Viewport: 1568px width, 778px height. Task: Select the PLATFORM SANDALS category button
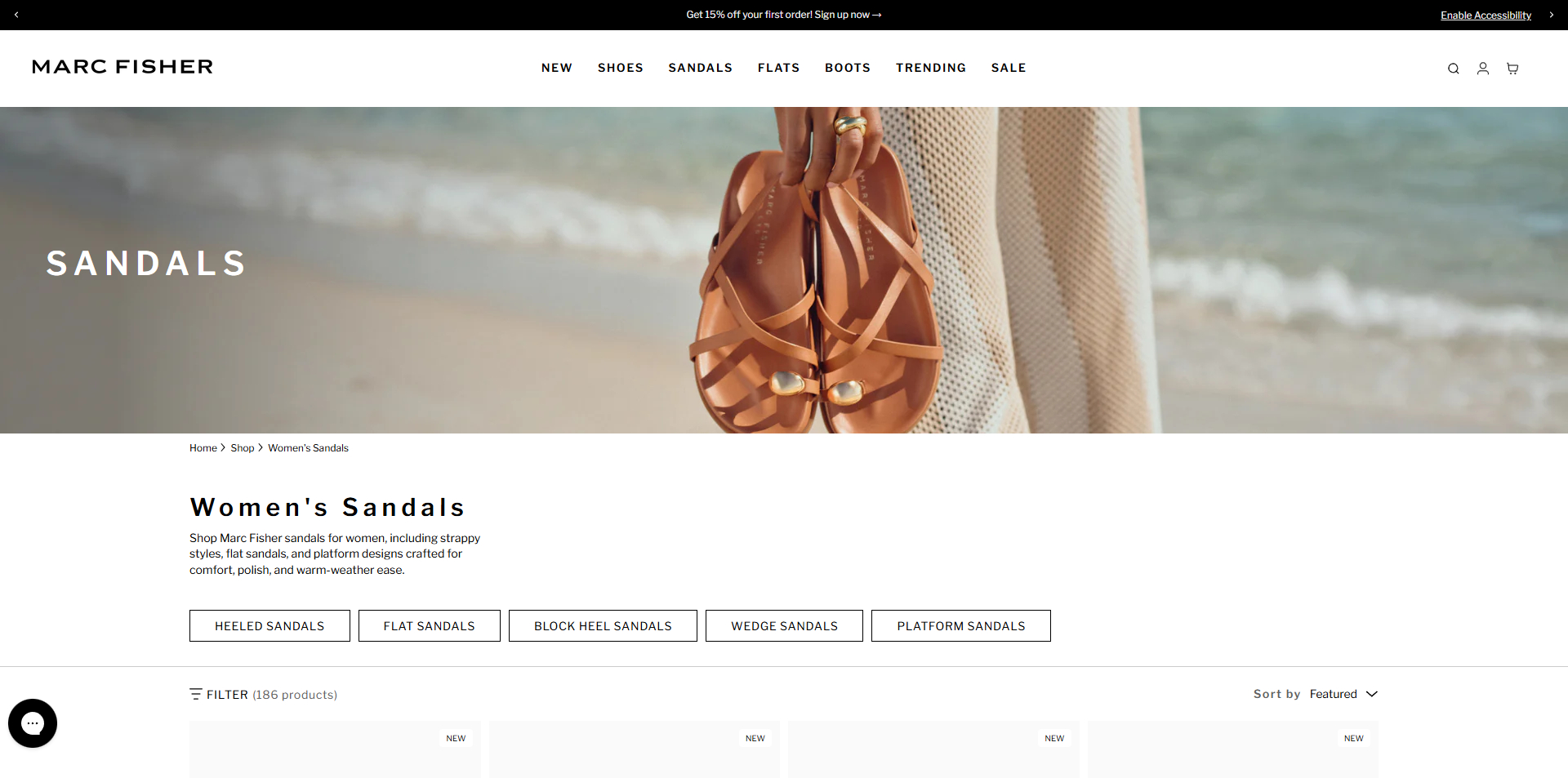tap(961, 626)
